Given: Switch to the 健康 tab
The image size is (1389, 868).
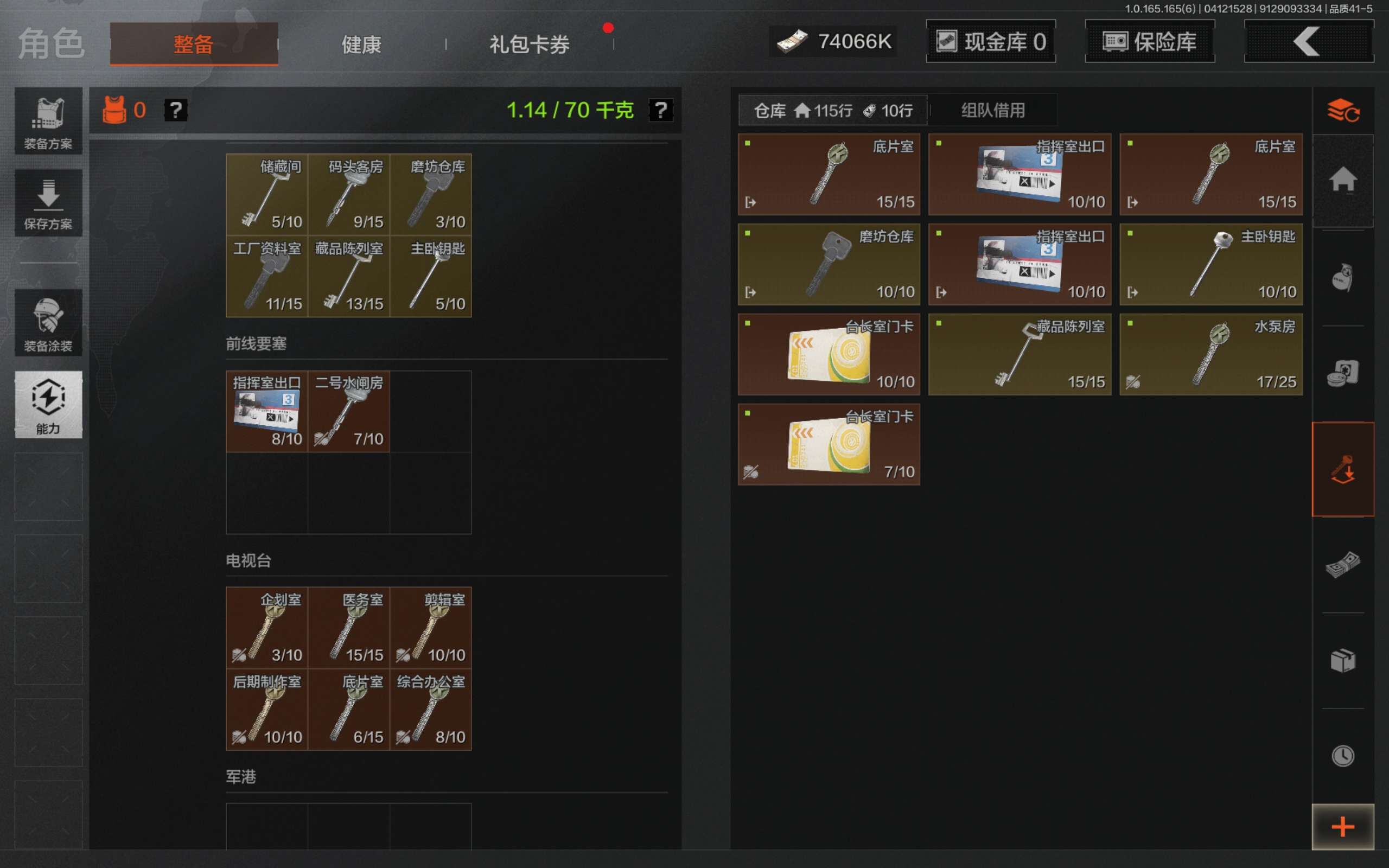Looking at the screenshot, I should click(361, 44).
